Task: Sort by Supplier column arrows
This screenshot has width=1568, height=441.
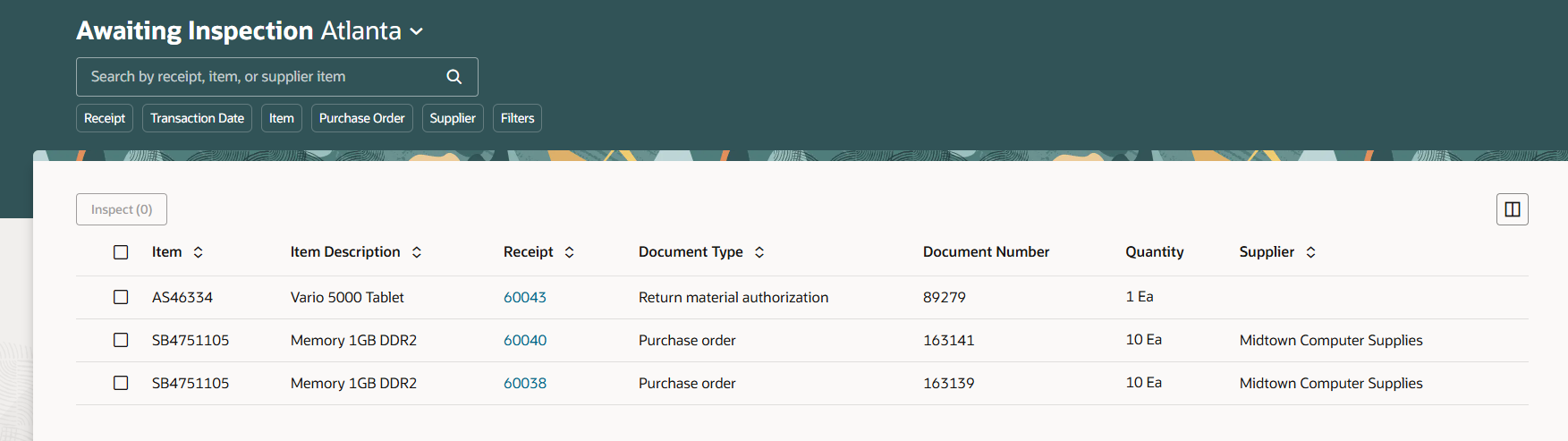Action: click(1311, 252)
